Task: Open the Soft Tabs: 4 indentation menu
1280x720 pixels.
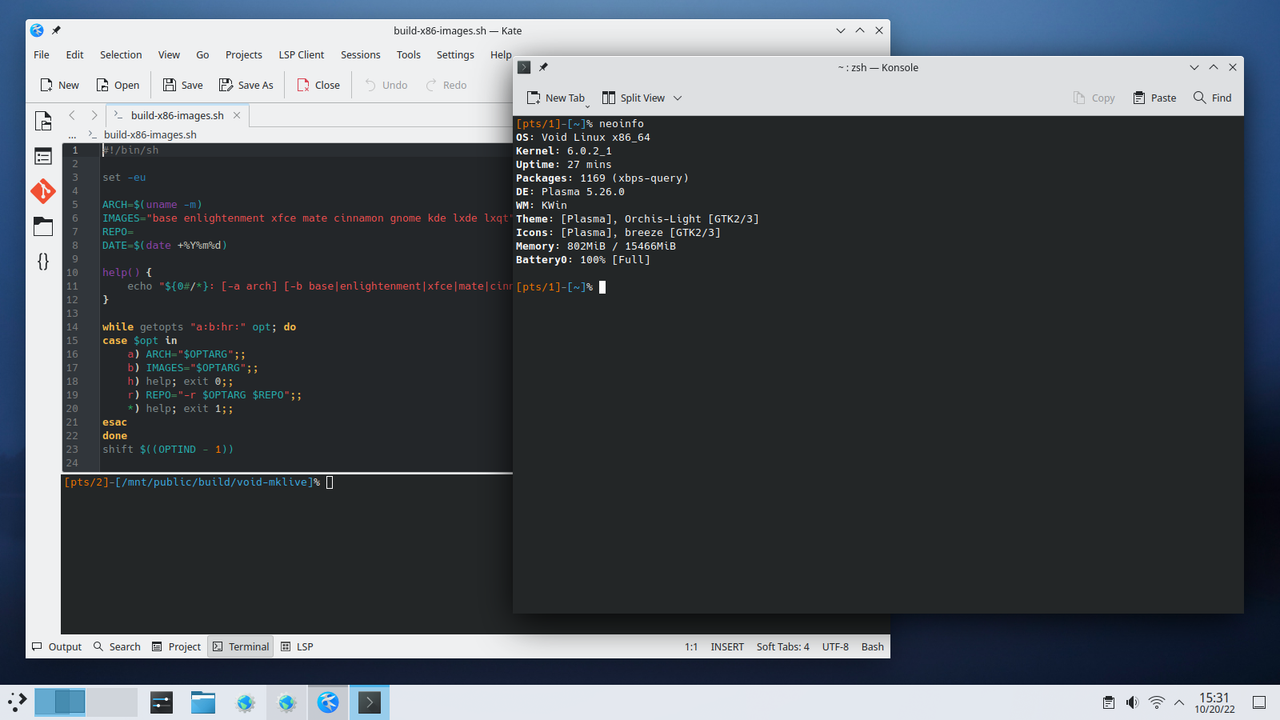Action: pos(783,647)
